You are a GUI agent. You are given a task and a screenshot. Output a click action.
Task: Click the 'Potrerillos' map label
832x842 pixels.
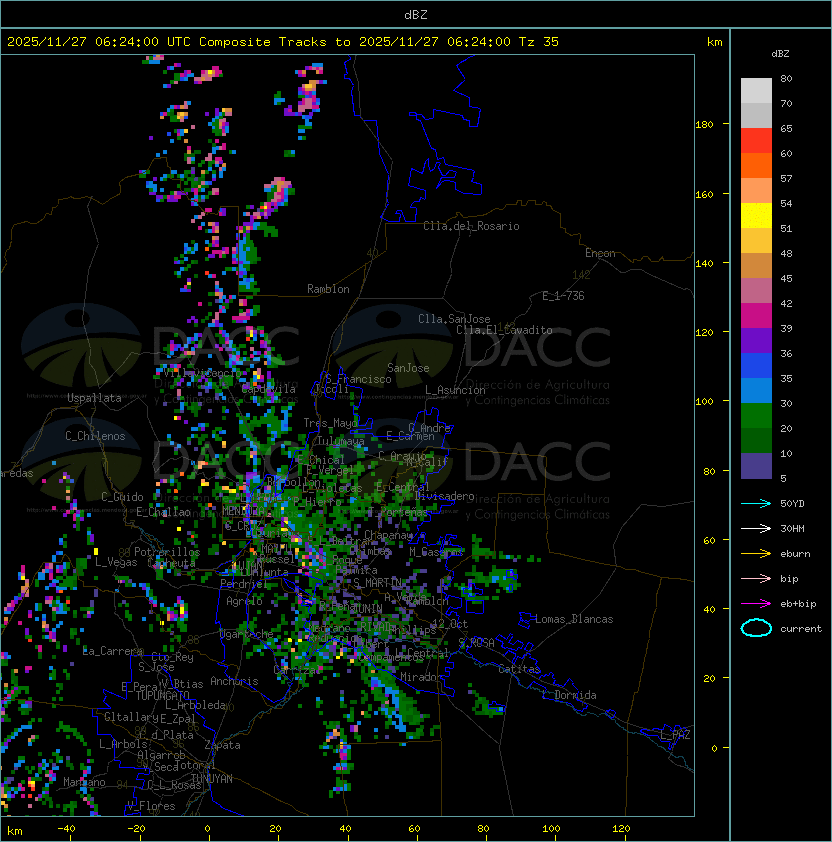pos(167,552)
